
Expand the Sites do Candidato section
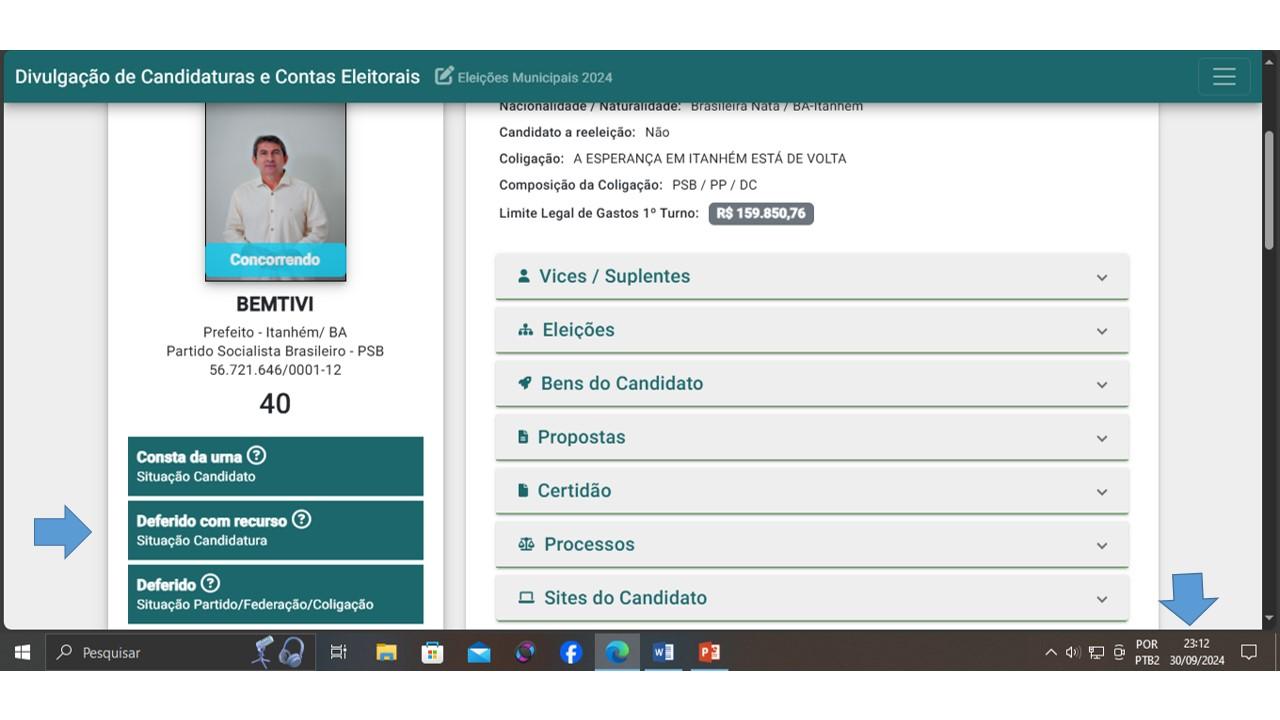coord(812,598)
